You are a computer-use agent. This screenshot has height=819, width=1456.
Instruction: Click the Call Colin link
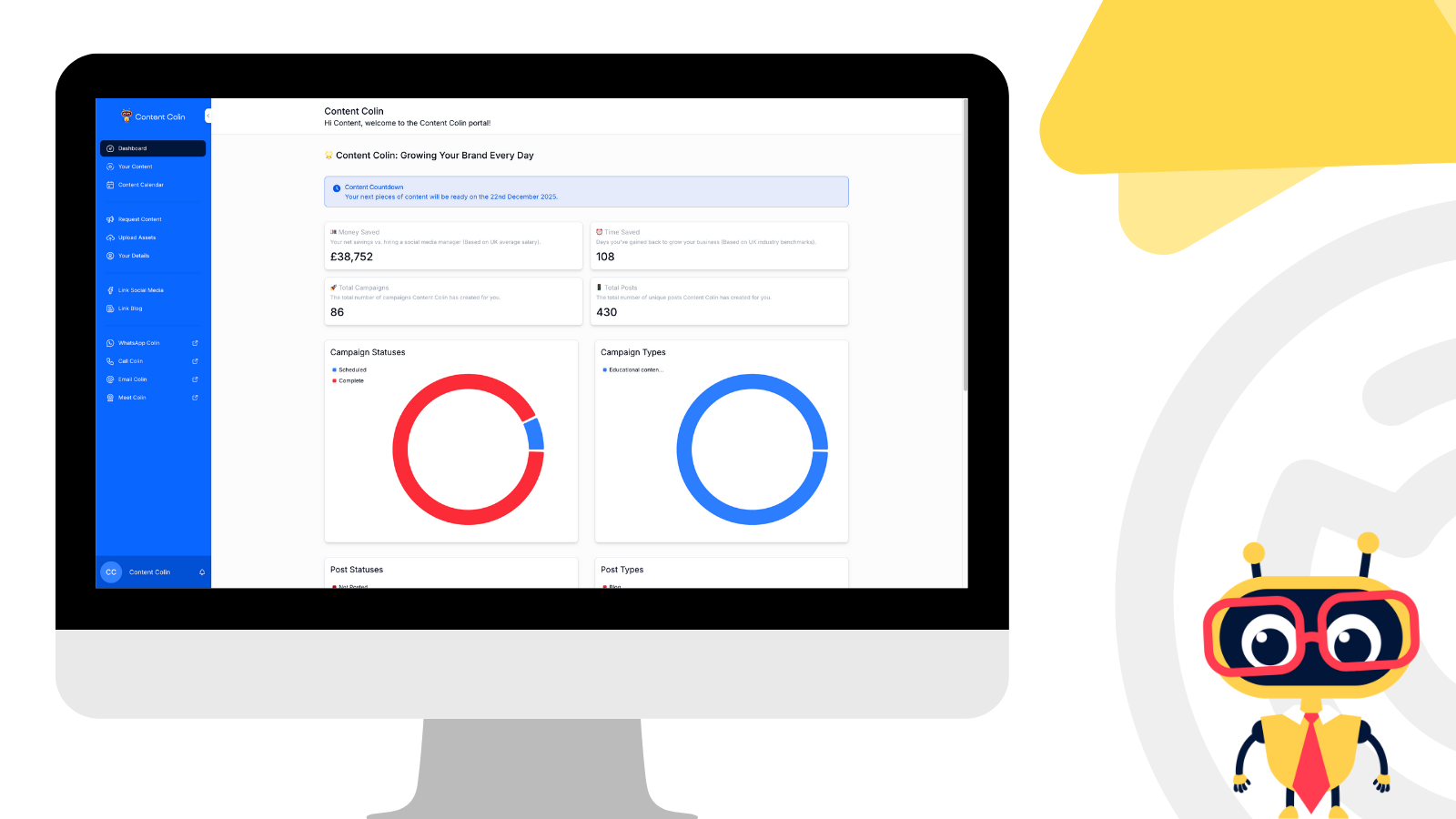tap(153, 361)
